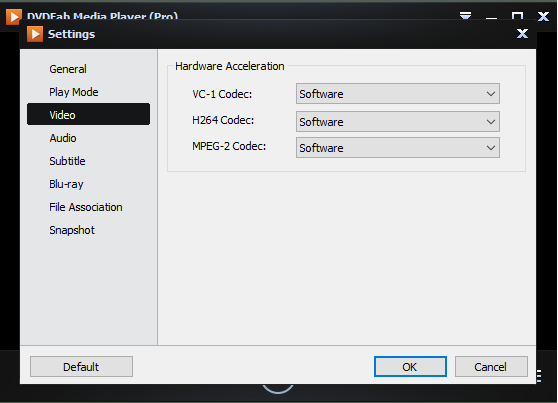
Task: Go to Subtitle settings
Action: click(x=67, y=161)
